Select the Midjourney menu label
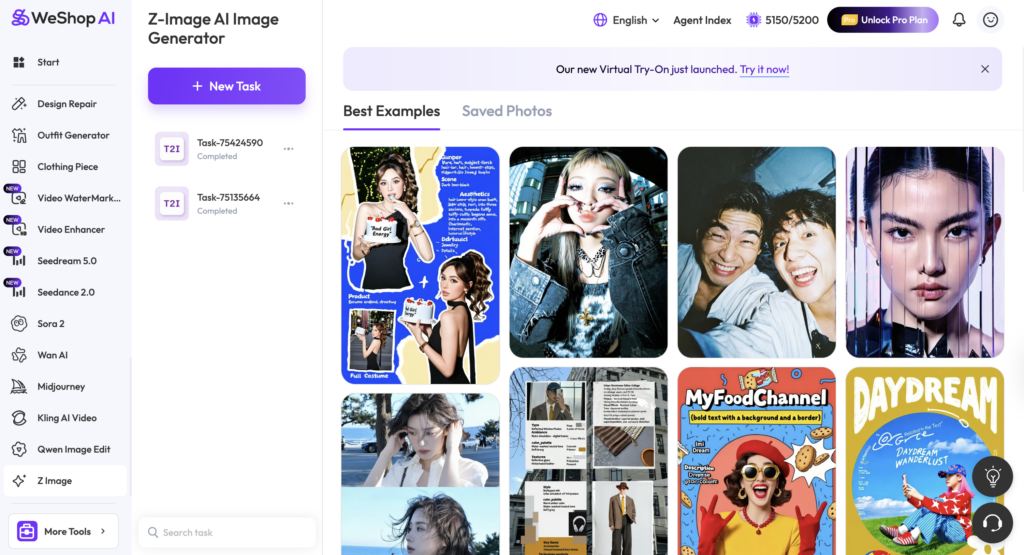 (x=61, y=387)
